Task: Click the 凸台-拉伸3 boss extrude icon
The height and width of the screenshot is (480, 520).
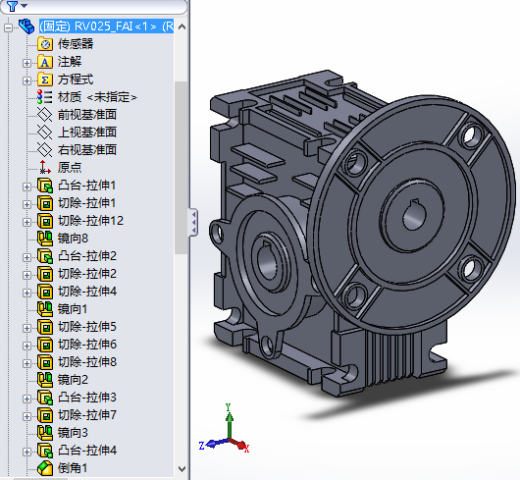Action: coord(45,397)
